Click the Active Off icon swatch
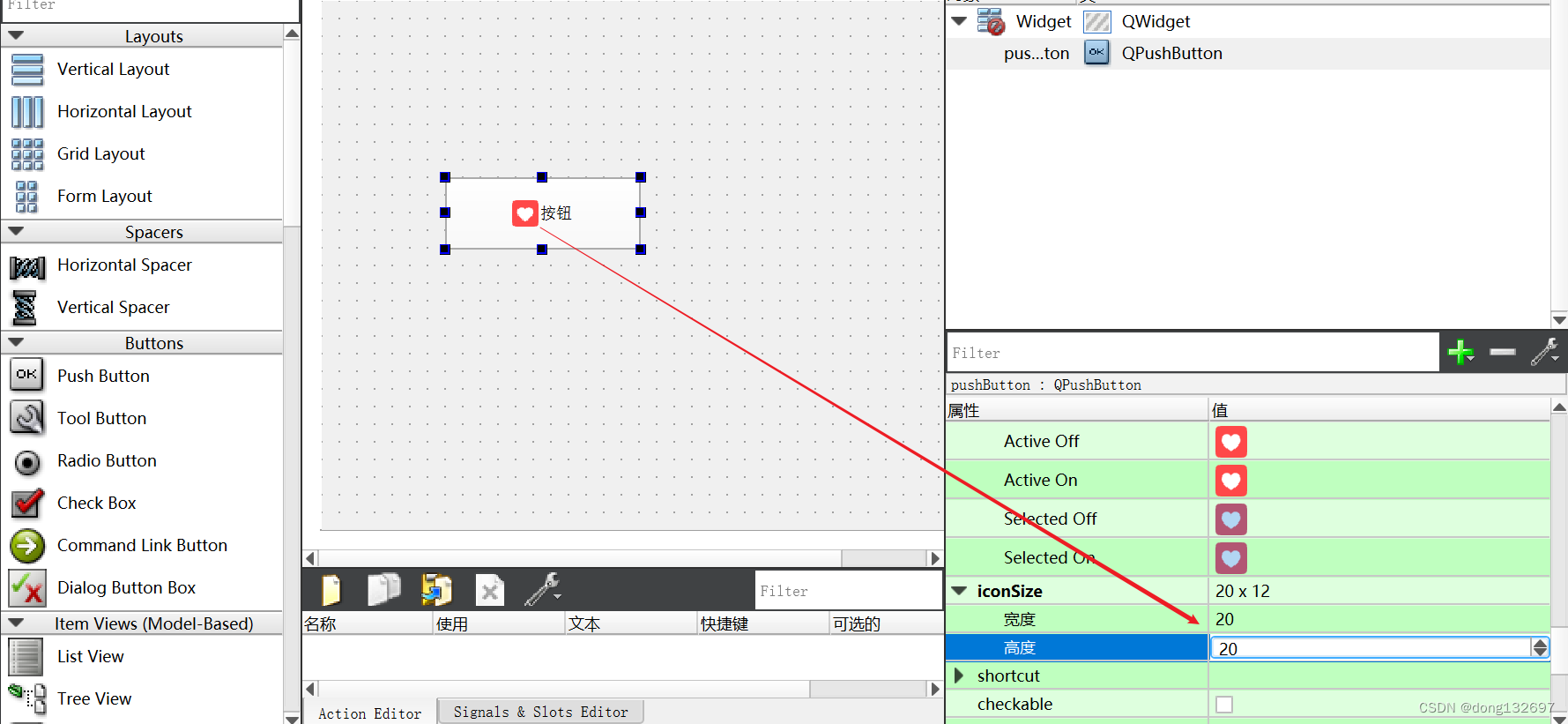 [1231, 442]
